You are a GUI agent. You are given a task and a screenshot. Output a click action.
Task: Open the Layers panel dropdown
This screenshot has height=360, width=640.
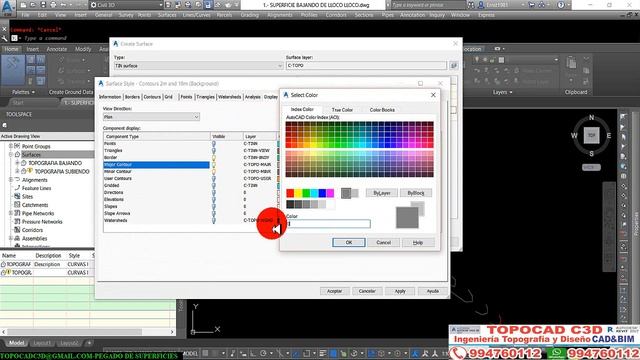coord(502,92)
